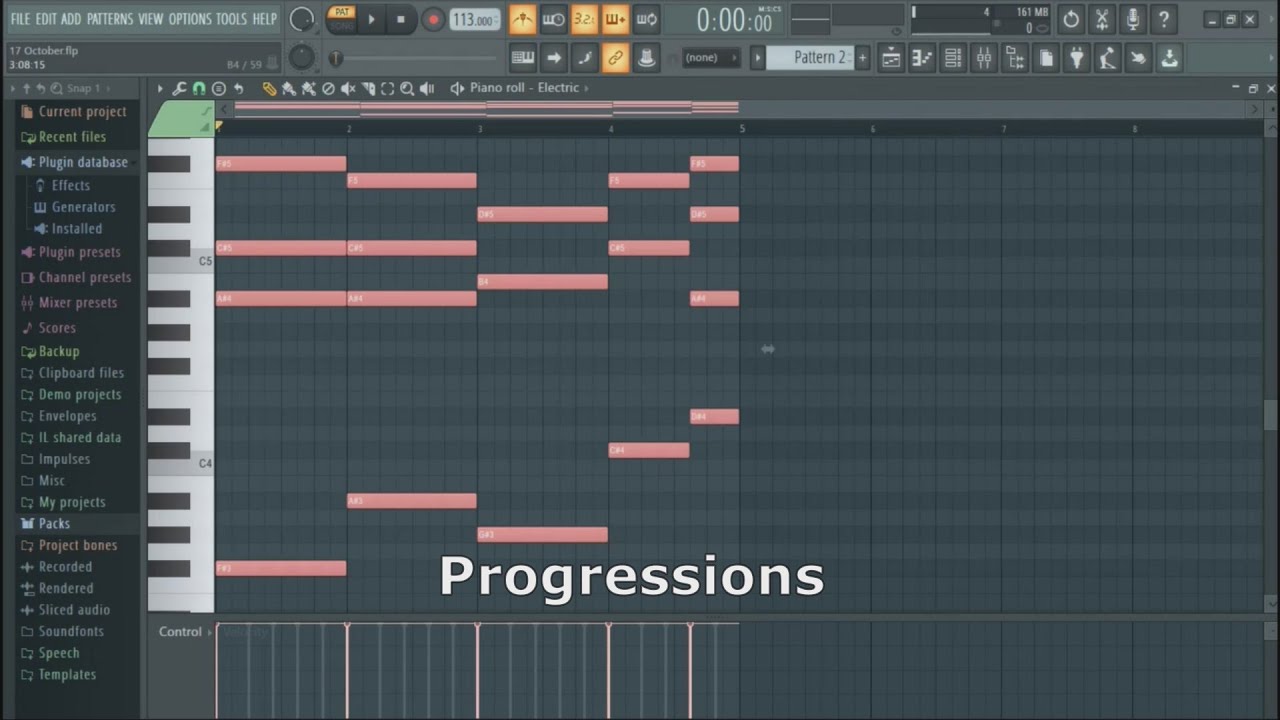Click the tempo field showing 113.000

point(474,19)
